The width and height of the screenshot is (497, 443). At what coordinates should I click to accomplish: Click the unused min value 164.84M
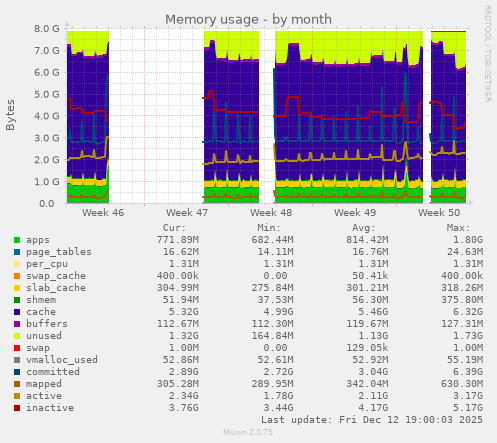272,336
